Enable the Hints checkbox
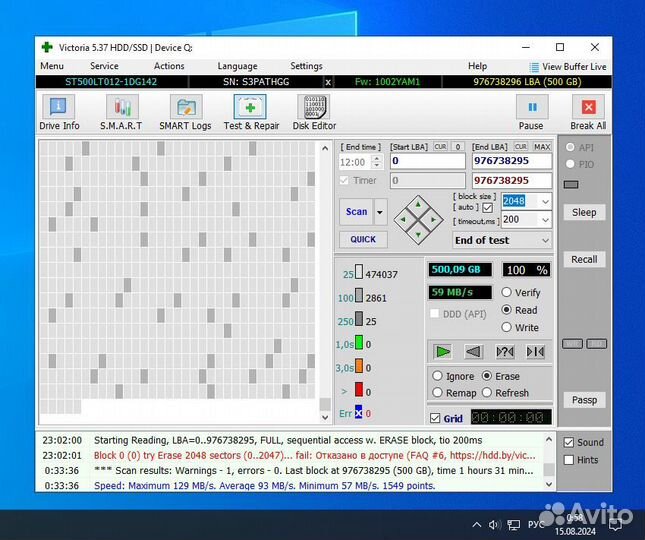The width and height of the screenshot is (645, 540). coord(568,460)
